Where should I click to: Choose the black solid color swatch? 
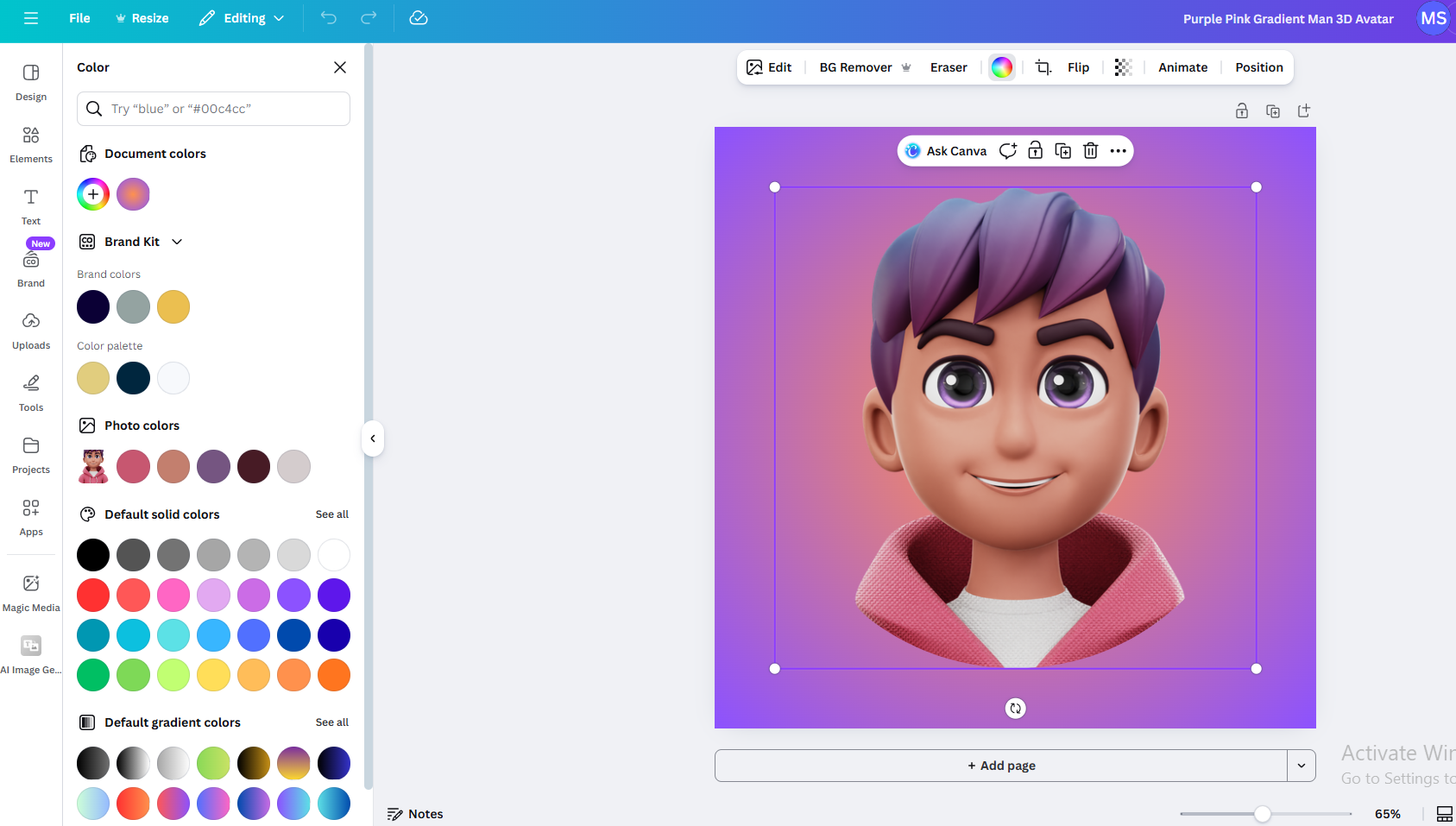(93, 555)
